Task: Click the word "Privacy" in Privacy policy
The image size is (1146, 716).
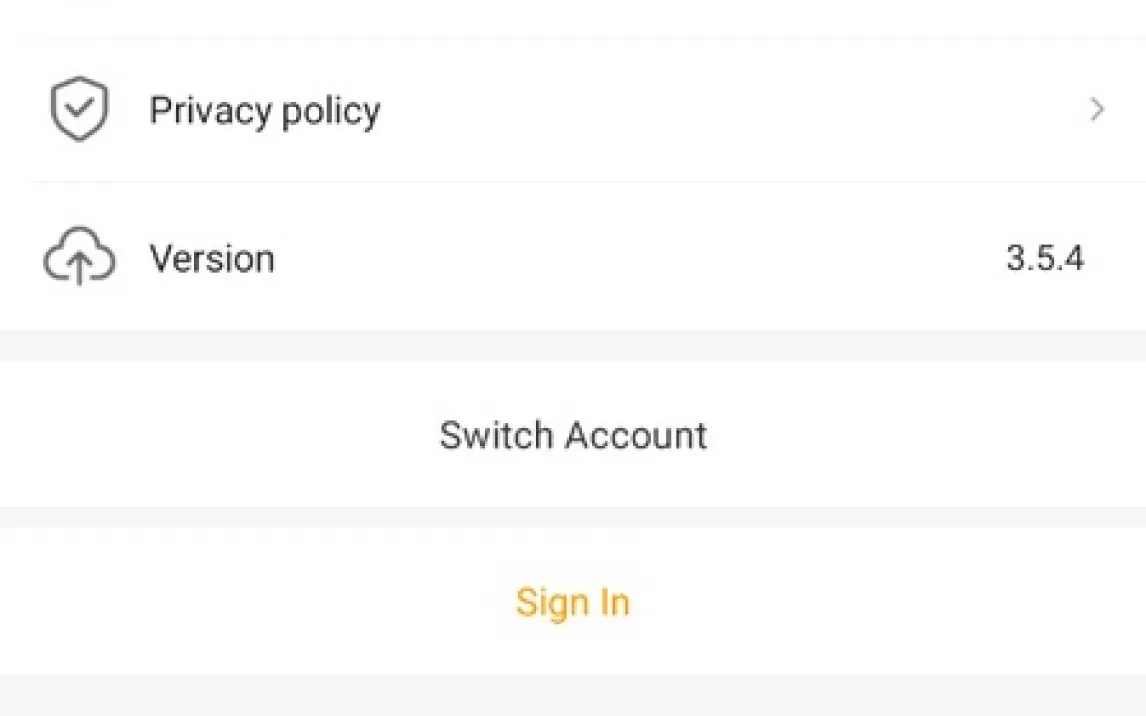Action: tap(210, 110)
